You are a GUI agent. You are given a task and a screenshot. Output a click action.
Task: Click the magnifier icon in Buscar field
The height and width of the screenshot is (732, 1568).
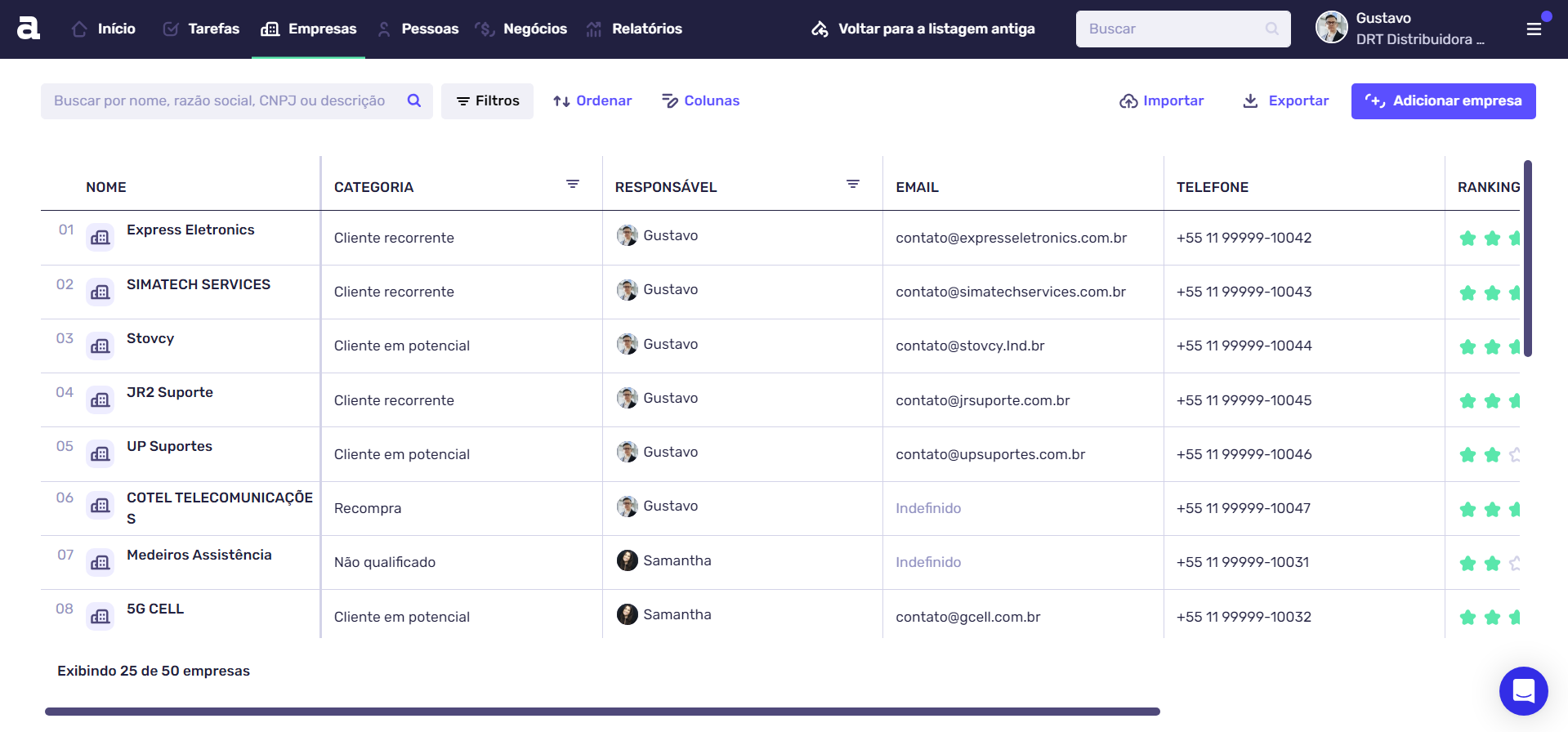point(1272,29)
